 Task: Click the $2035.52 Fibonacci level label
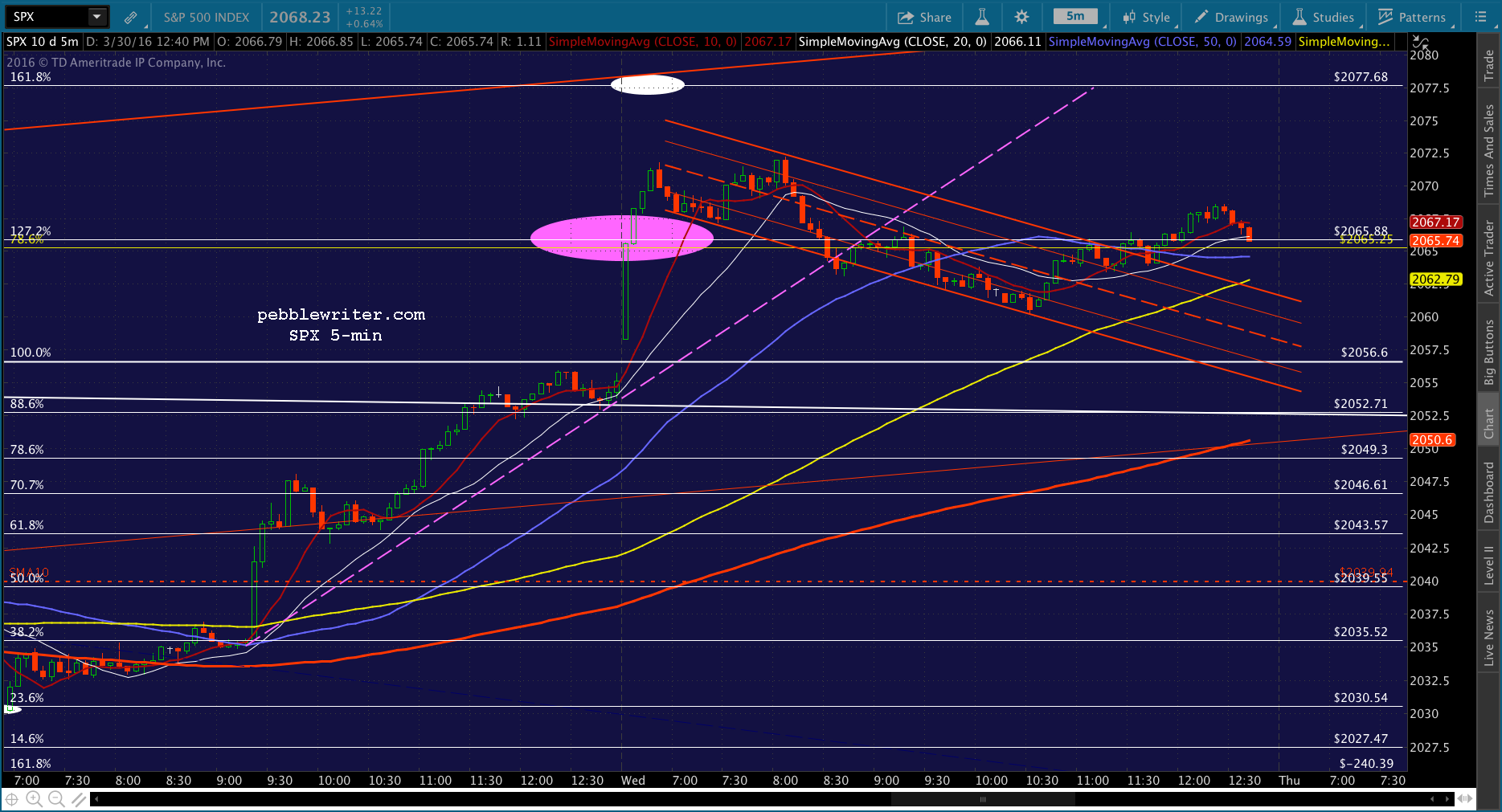1361,632
